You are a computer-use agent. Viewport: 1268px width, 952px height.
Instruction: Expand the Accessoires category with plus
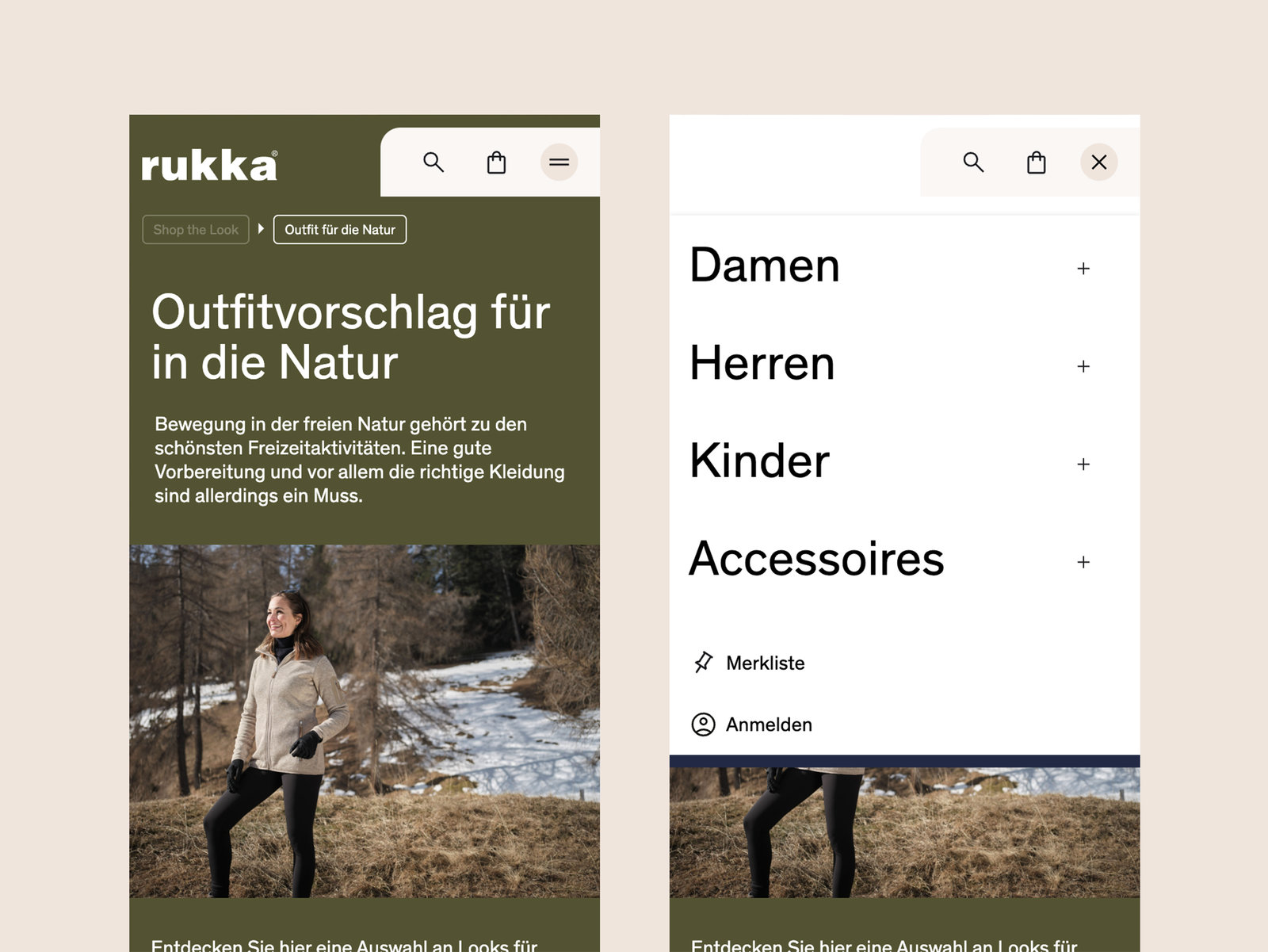coord(1083,562)
